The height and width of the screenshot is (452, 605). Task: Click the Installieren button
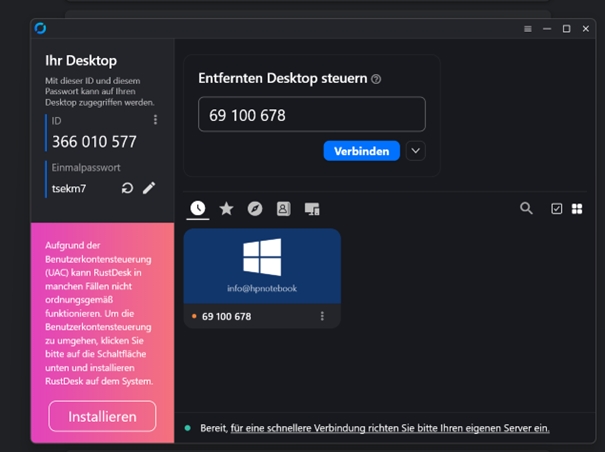coord(102,416)
